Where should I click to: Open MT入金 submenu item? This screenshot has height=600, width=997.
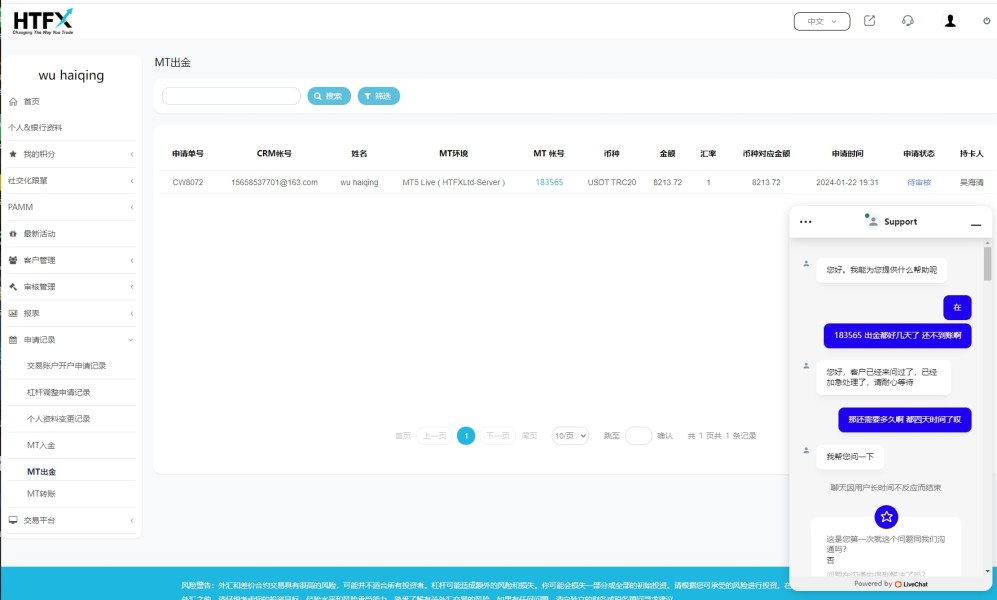coord(41,446)
